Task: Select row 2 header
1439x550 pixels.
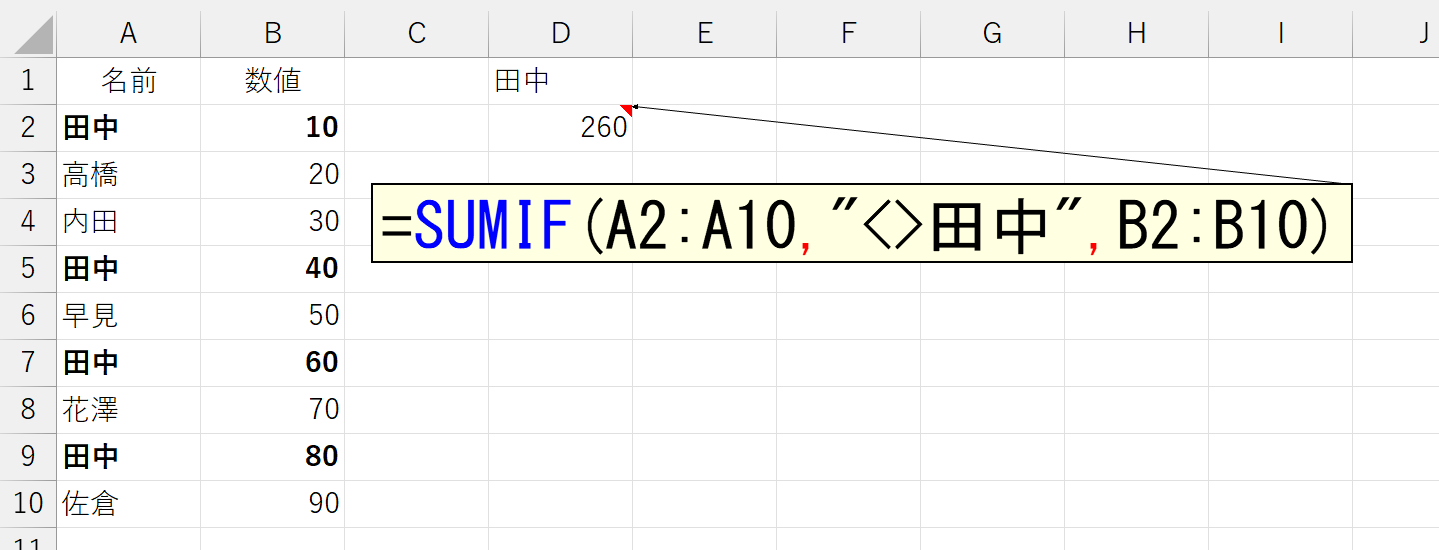Action: [x=28, y=128]
